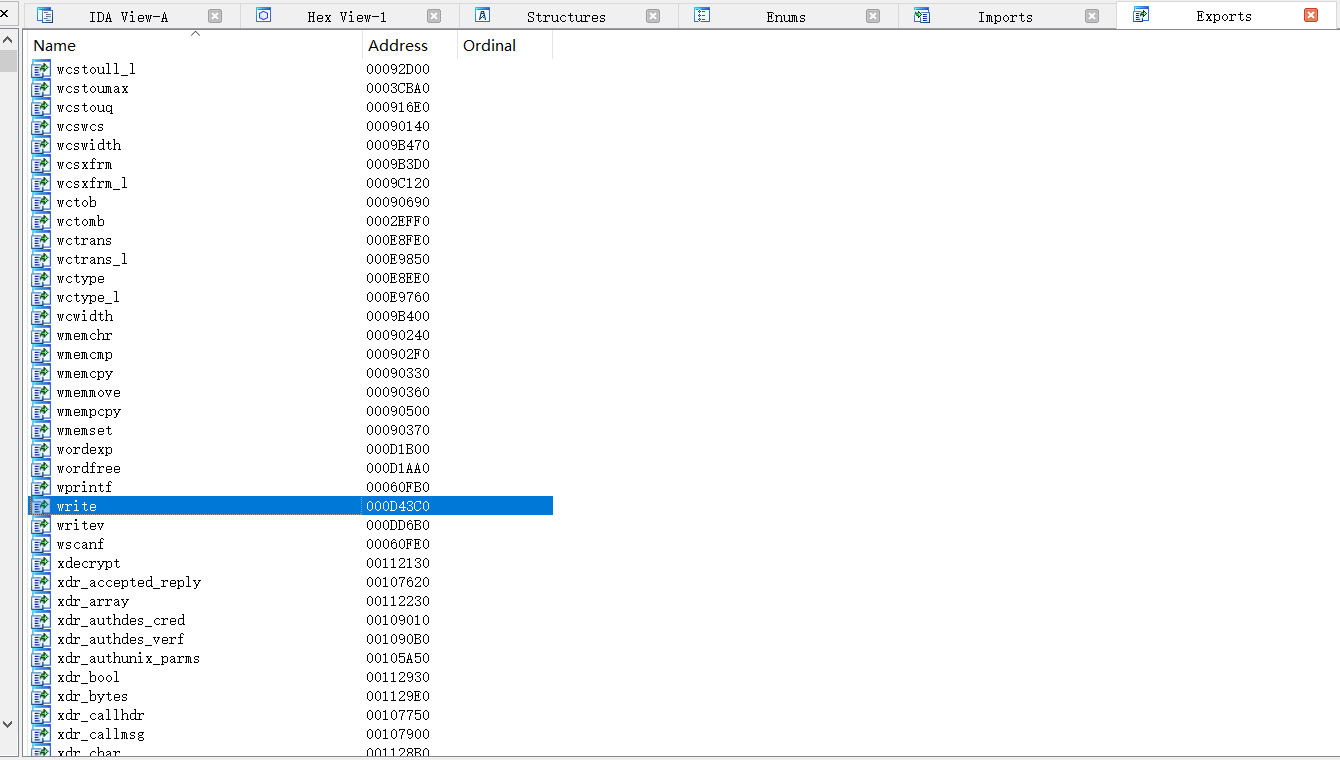Select the xdr_bytes export entry

pos(92,696)
